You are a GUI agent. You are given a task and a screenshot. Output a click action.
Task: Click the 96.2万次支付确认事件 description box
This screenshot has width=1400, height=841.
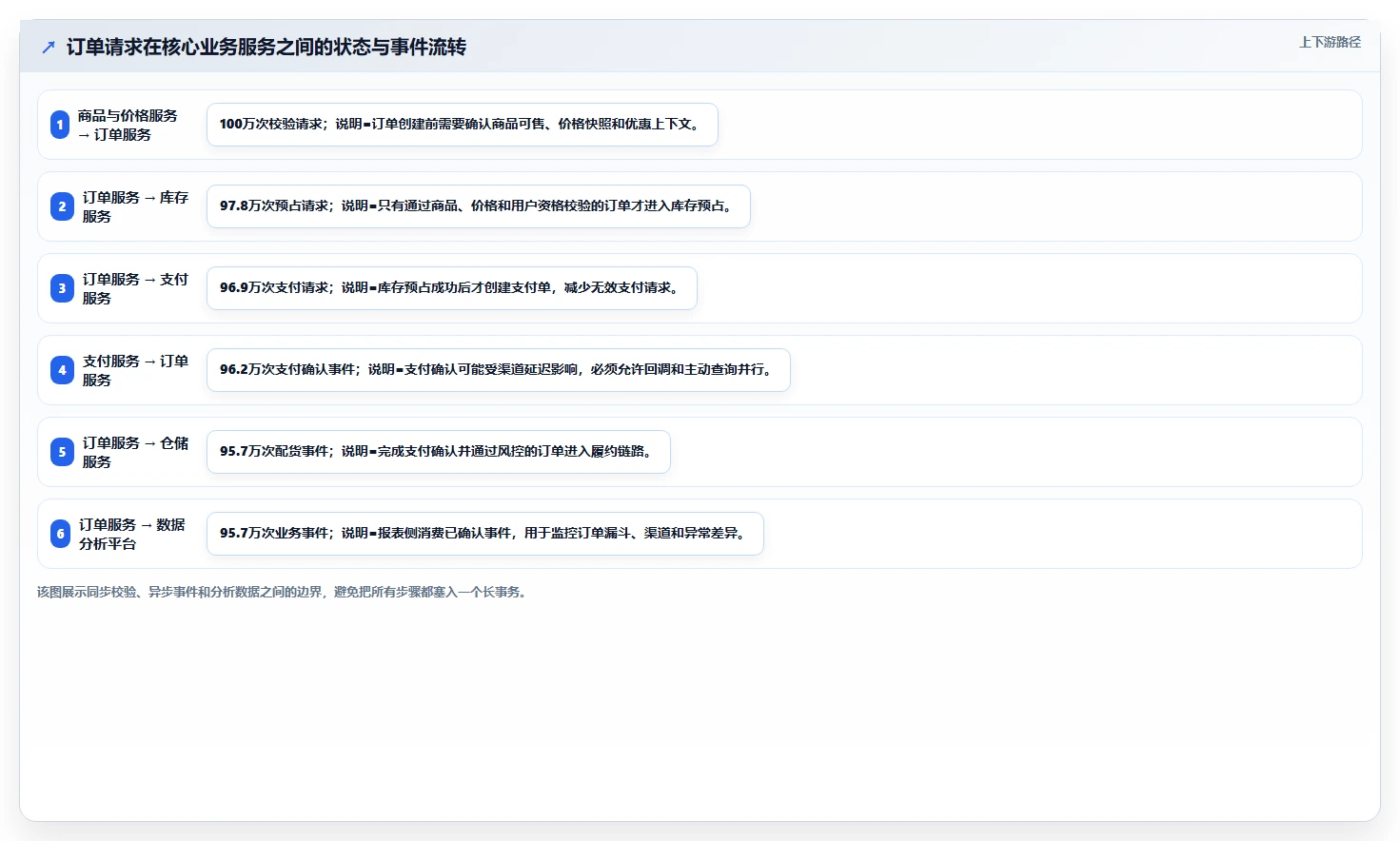pyautogui.click(x=499, y=370)
